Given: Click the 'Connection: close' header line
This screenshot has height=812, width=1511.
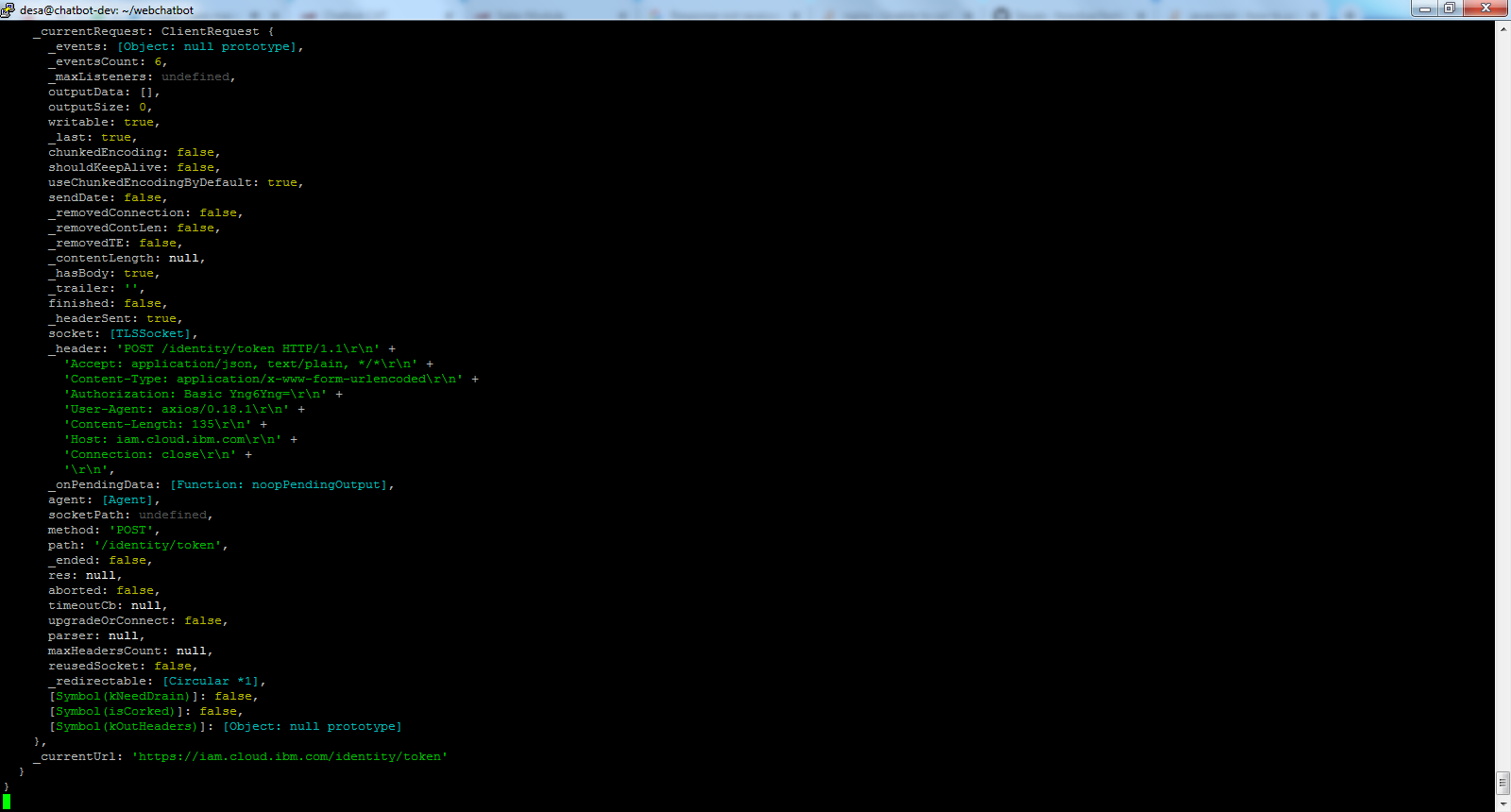Looking at the screenshot, I should coord(158,454).
